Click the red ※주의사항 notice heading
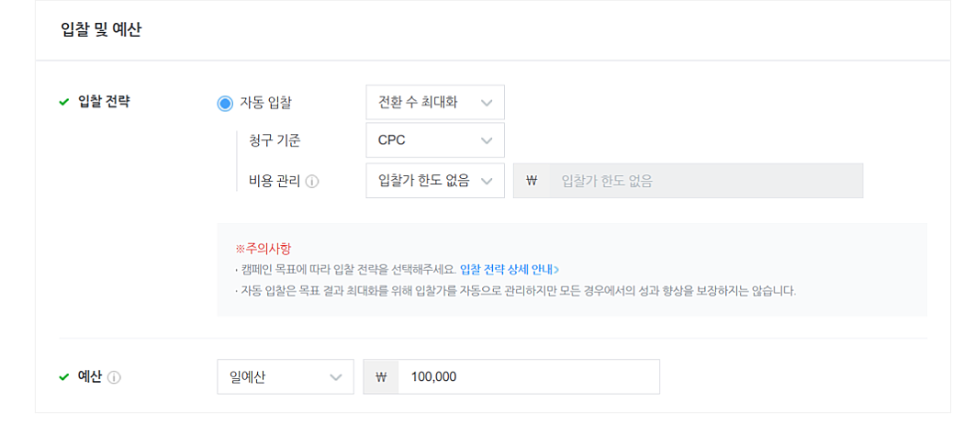The height and width of the screenshot is (441, 979). click(x=263, y=249)
